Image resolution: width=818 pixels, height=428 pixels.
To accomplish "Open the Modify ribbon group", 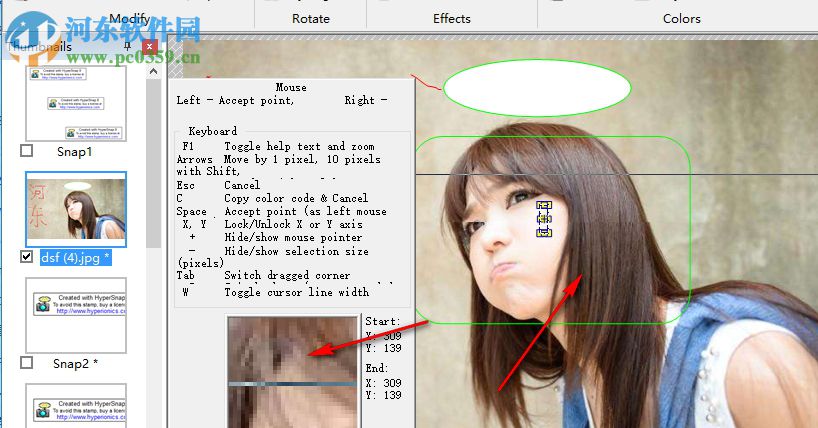I will (130, 19).
